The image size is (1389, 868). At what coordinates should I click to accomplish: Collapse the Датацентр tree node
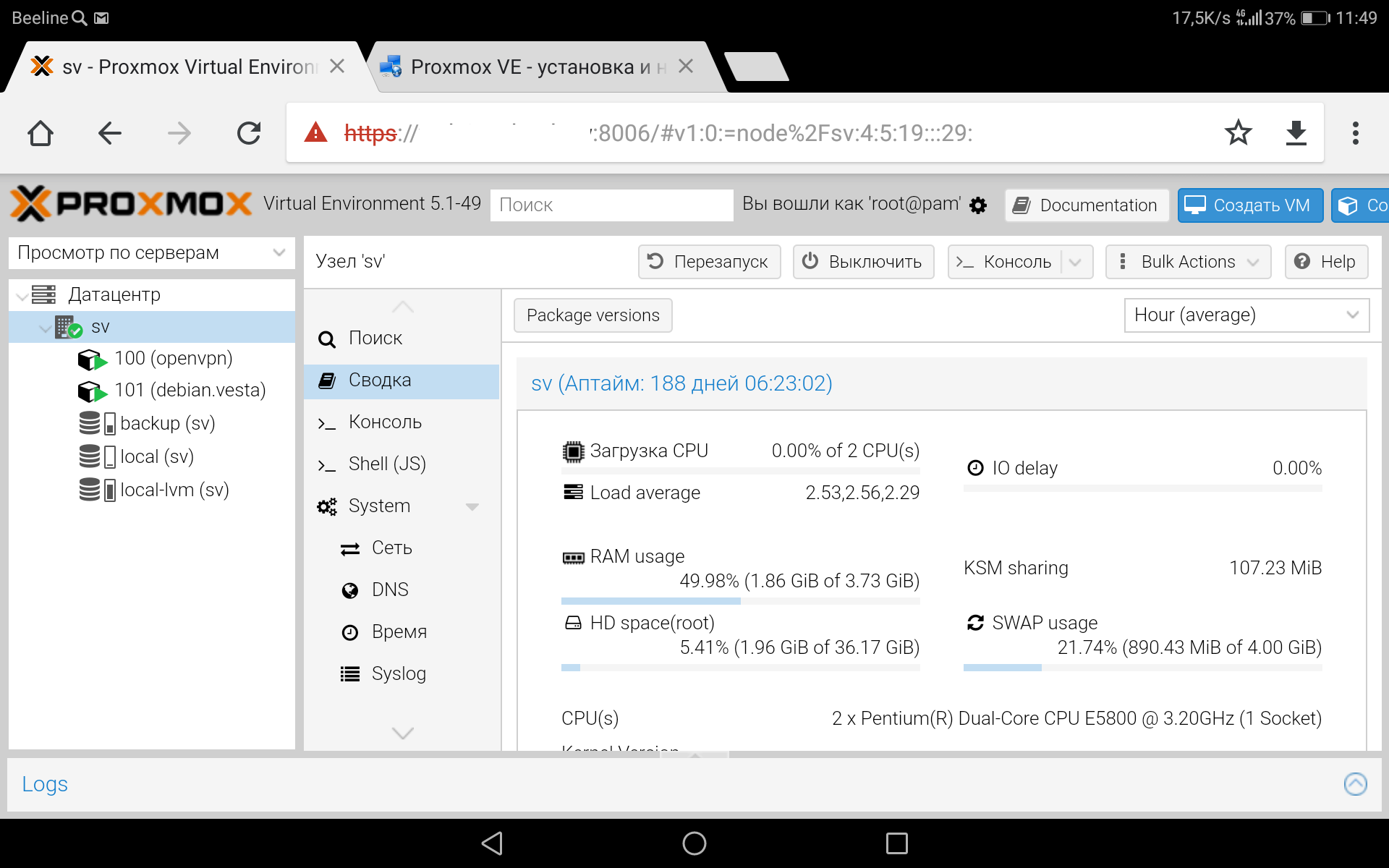(22, 295)
